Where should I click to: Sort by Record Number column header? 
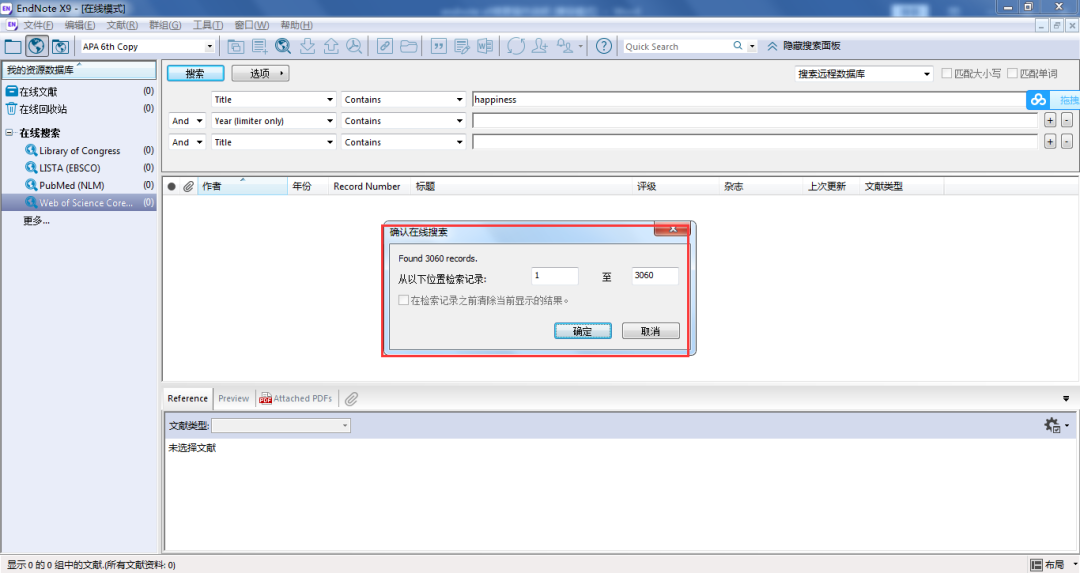tap(368, 187)
